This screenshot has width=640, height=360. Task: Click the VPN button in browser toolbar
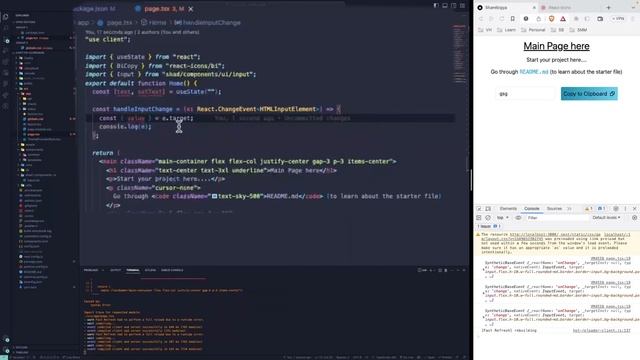(618, 19)
